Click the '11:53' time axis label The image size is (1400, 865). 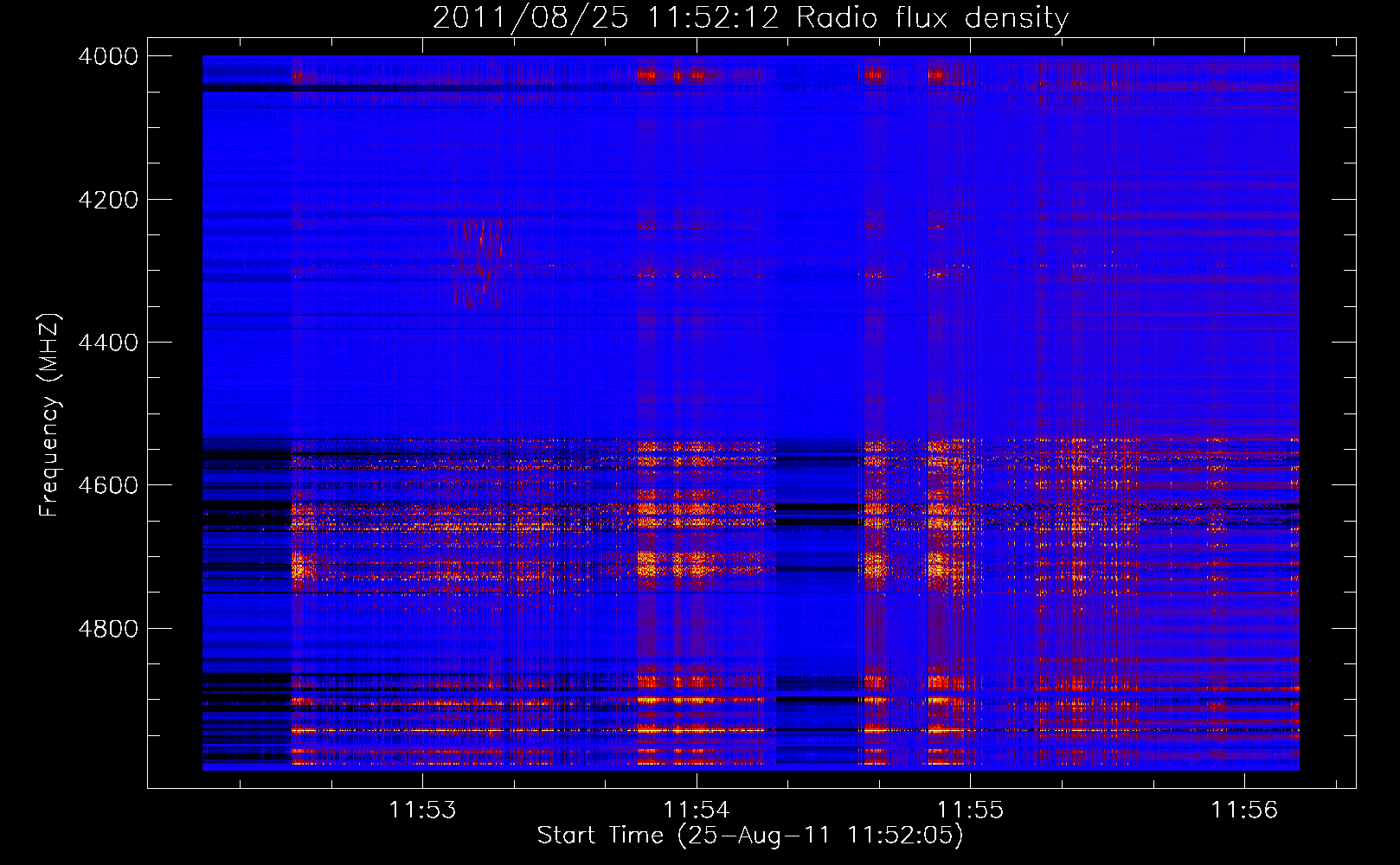pyautogui.click(x=422, y=811)
